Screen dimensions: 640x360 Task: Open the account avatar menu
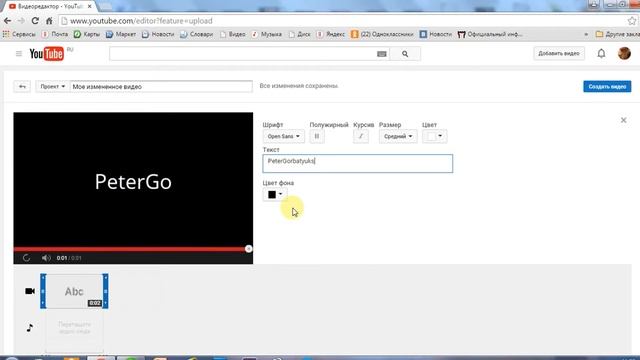tap(624, 53)
